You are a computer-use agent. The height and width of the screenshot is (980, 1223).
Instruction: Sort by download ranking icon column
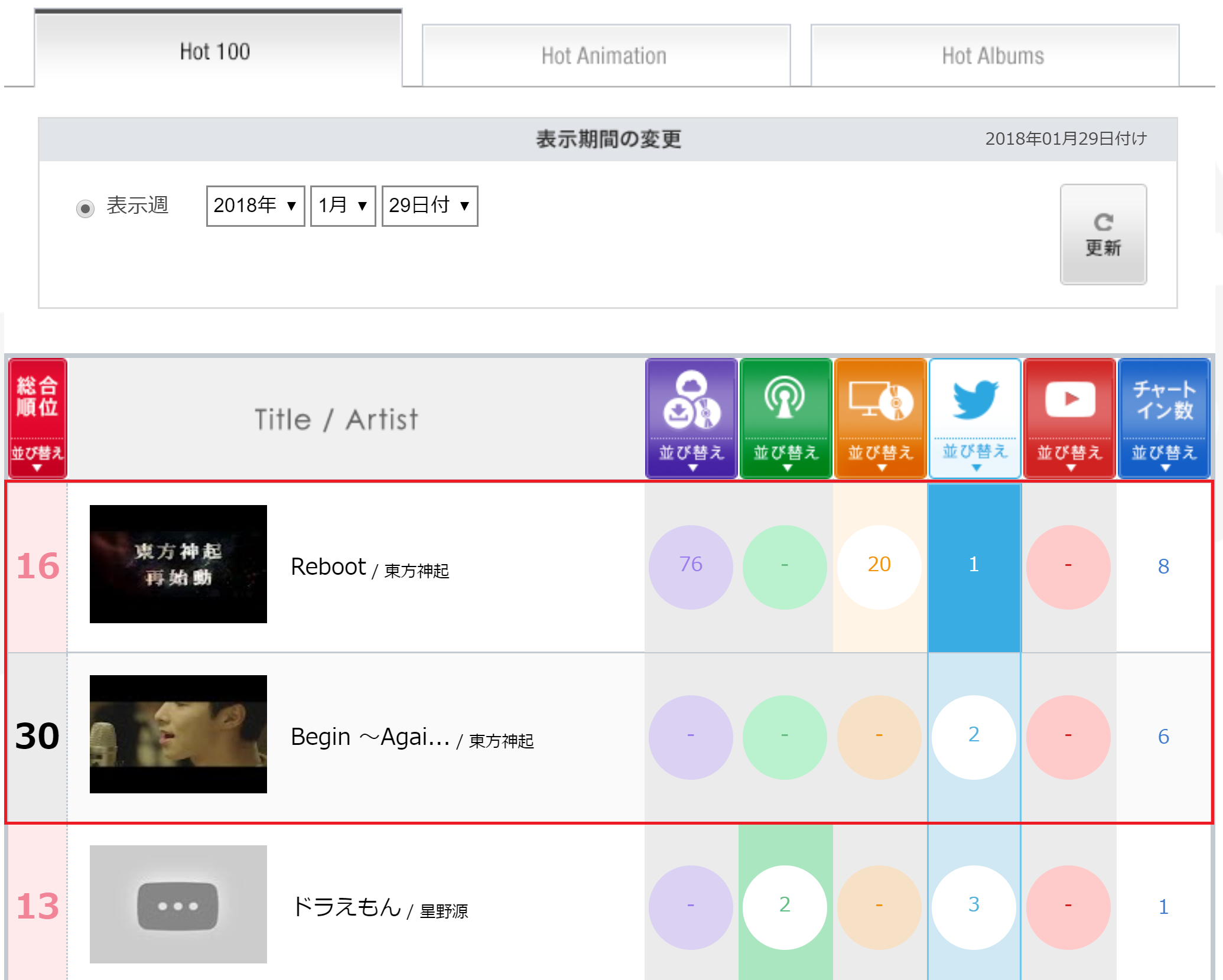point(691,418)
